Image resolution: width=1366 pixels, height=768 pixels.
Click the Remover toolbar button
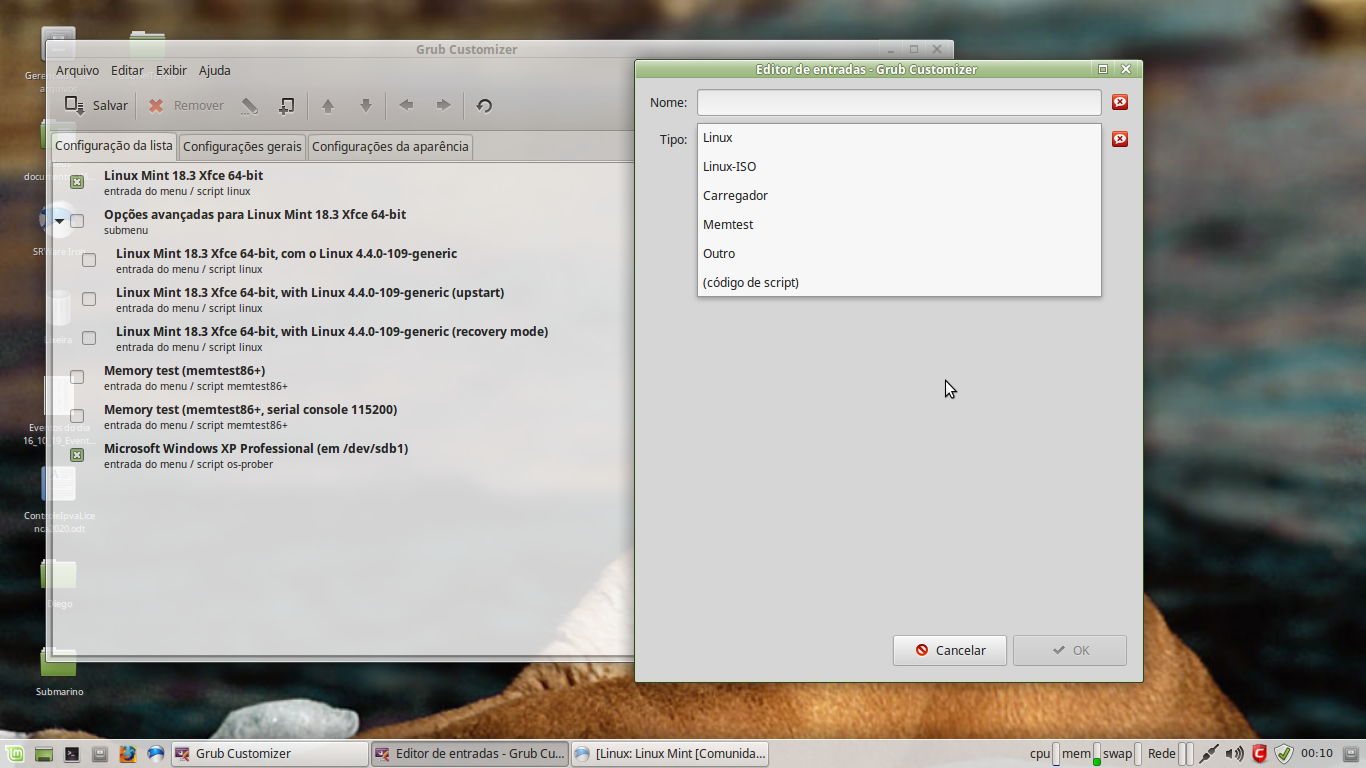[x=186, y=105]
